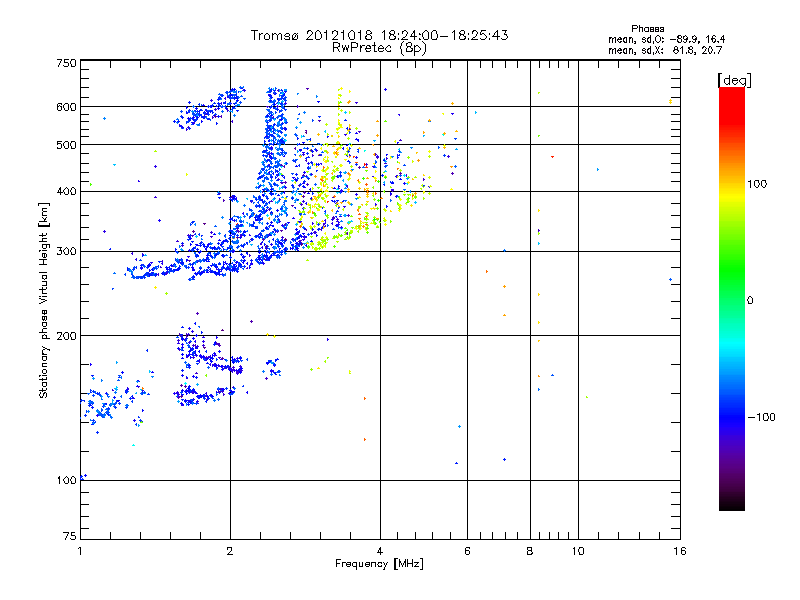Click the y-axis tick label "600"
Viewport: 800px width, 600px height.
click(x=66, y=107)
